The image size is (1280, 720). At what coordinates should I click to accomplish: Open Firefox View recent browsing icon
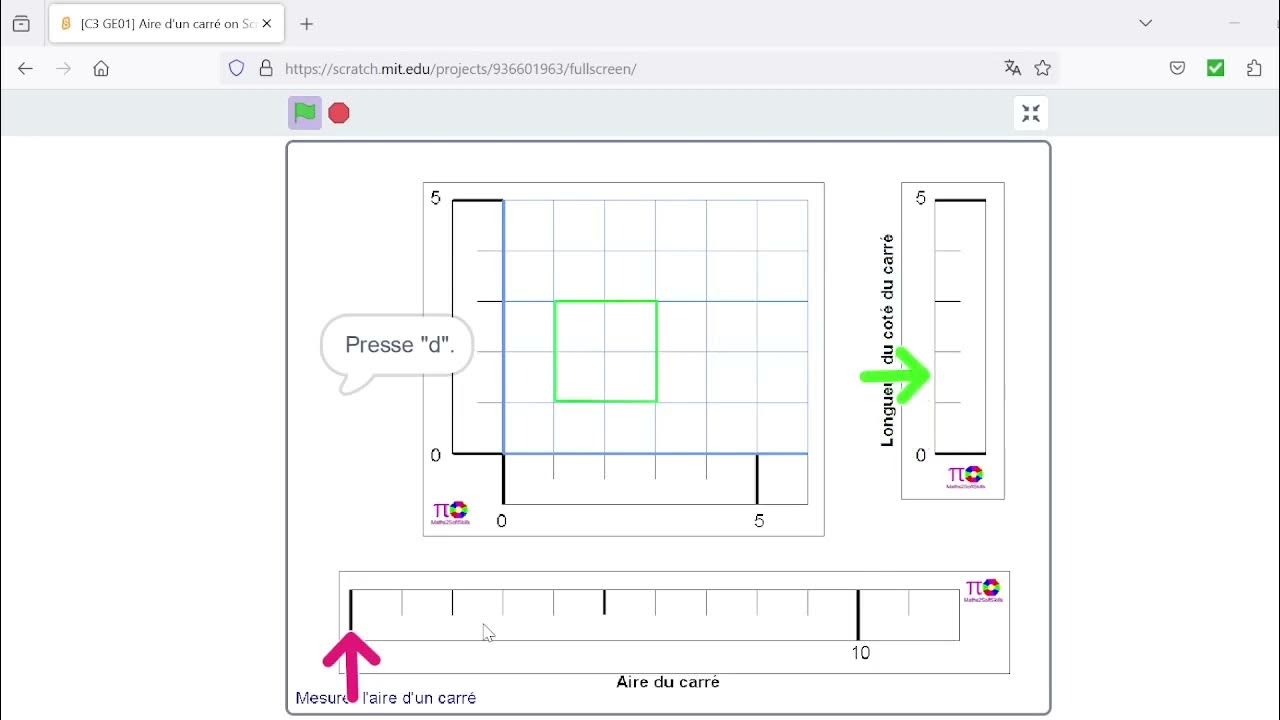click(x=21, y=23)
